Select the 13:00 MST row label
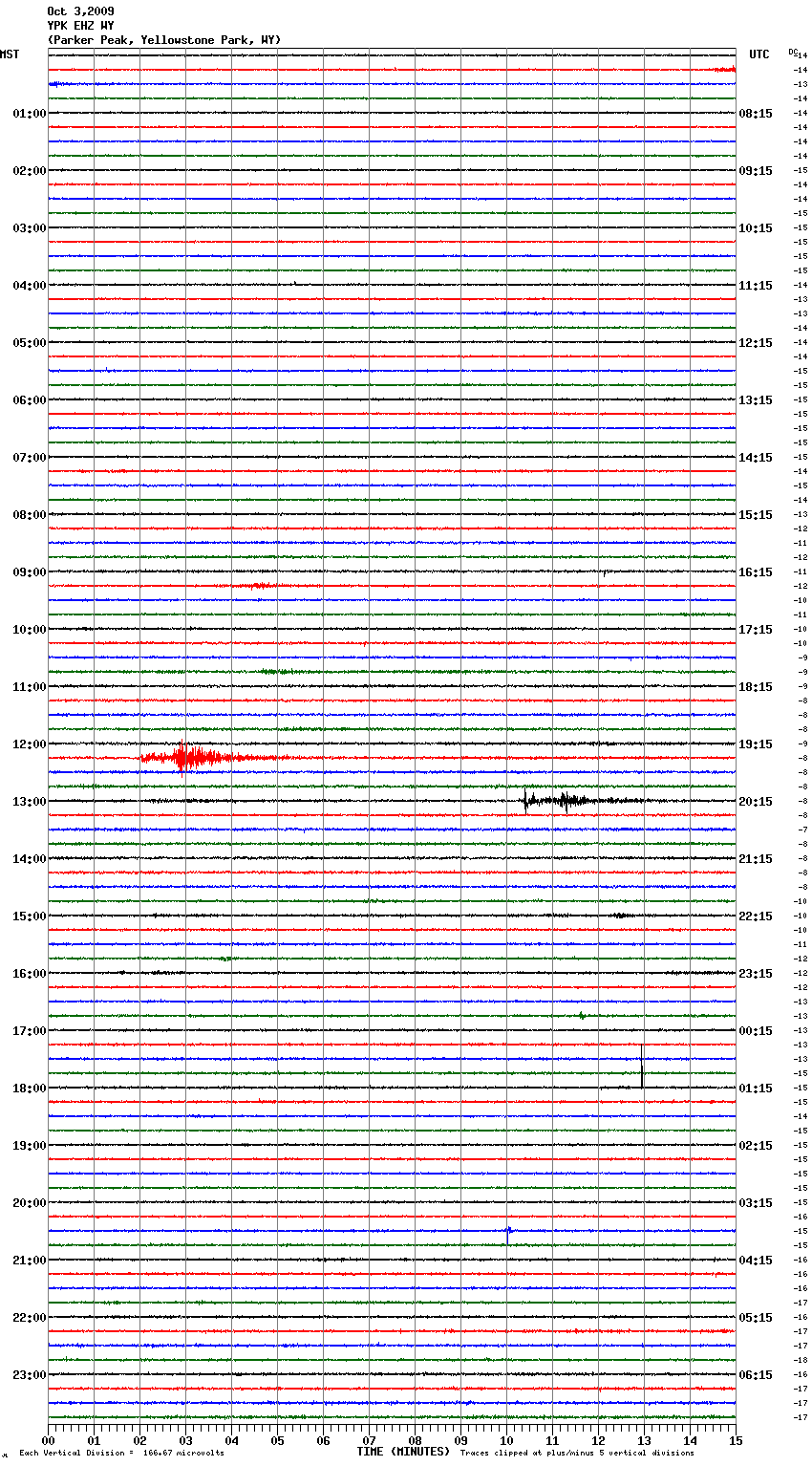The width and height of the screenshot is (812, 1466). tap(29, 802)
